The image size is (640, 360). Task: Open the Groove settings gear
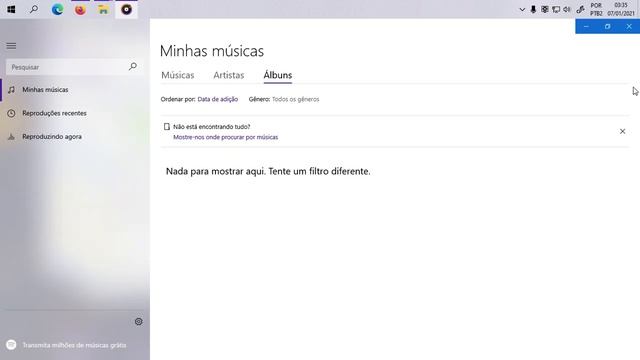[x=139, y=322]
